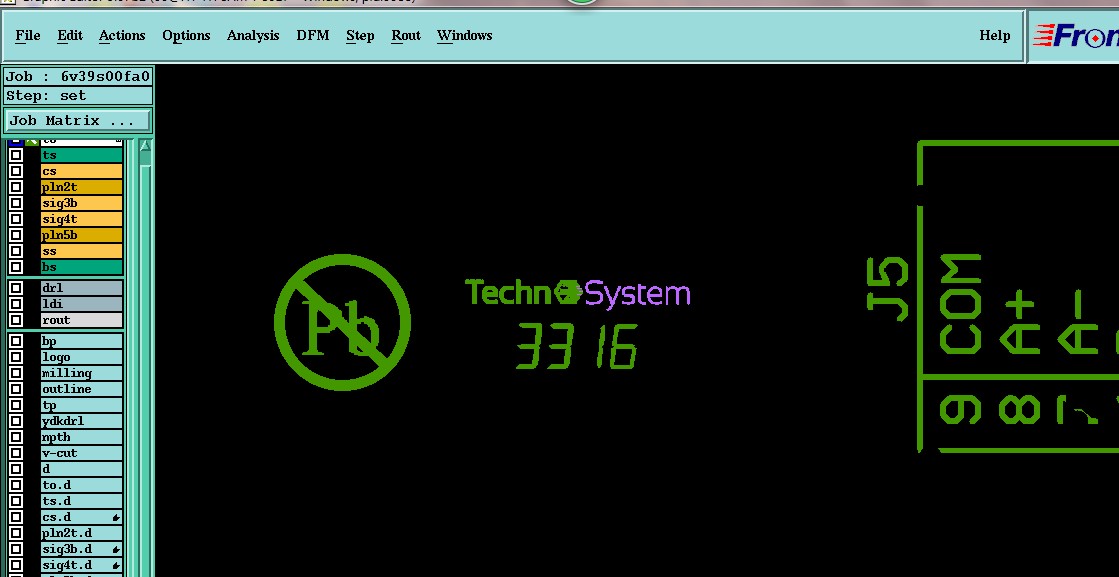The width and height of the screenshot is (1119, 577).
Task: Select the J5 silkscreen designator
Action: [x=888, y=288]
